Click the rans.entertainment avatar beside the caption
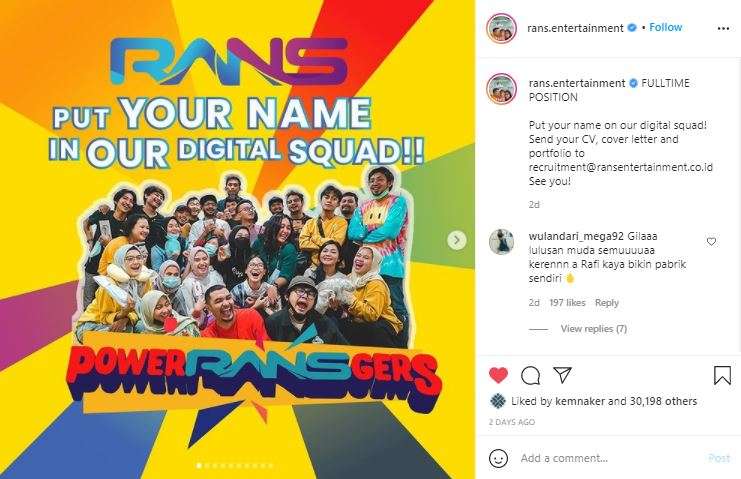 [x=501, y=88]
